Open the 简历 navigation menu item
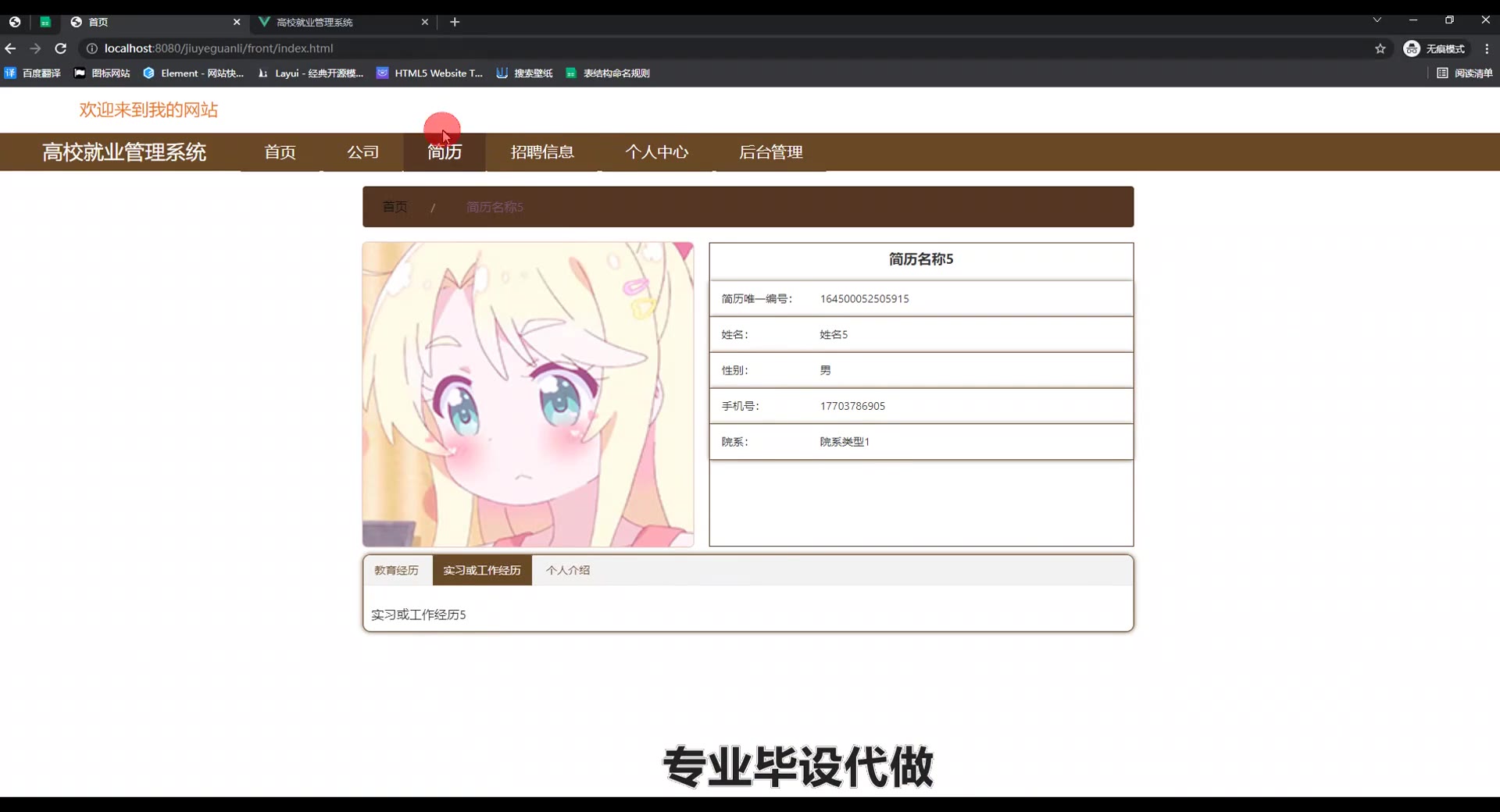 (x=445, y=152)
